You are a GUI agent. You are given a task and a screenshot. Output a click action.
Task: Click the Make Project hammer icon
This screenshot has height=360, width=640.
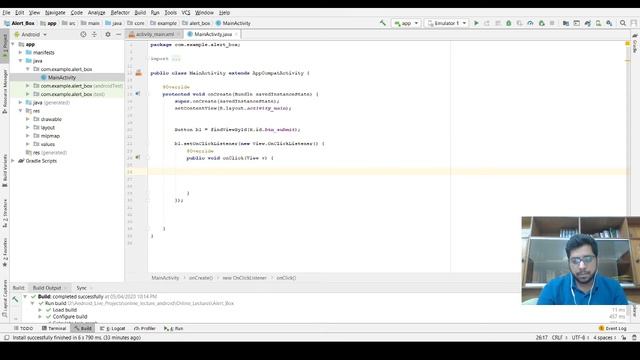click(382, 23)
